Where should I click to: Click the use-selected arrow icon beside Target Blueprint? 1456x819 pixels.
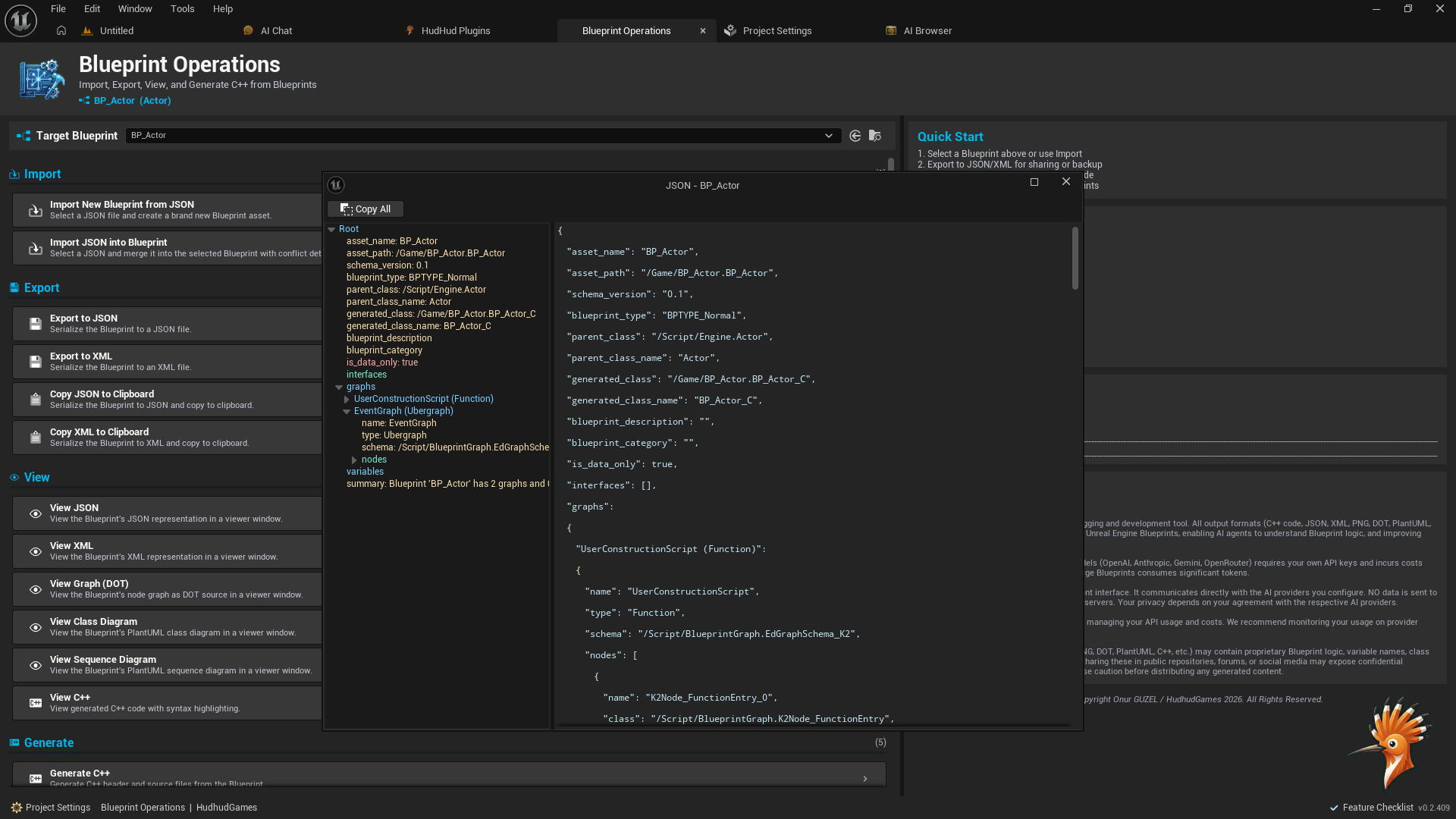pyautogui.click(x=855, y=136)
